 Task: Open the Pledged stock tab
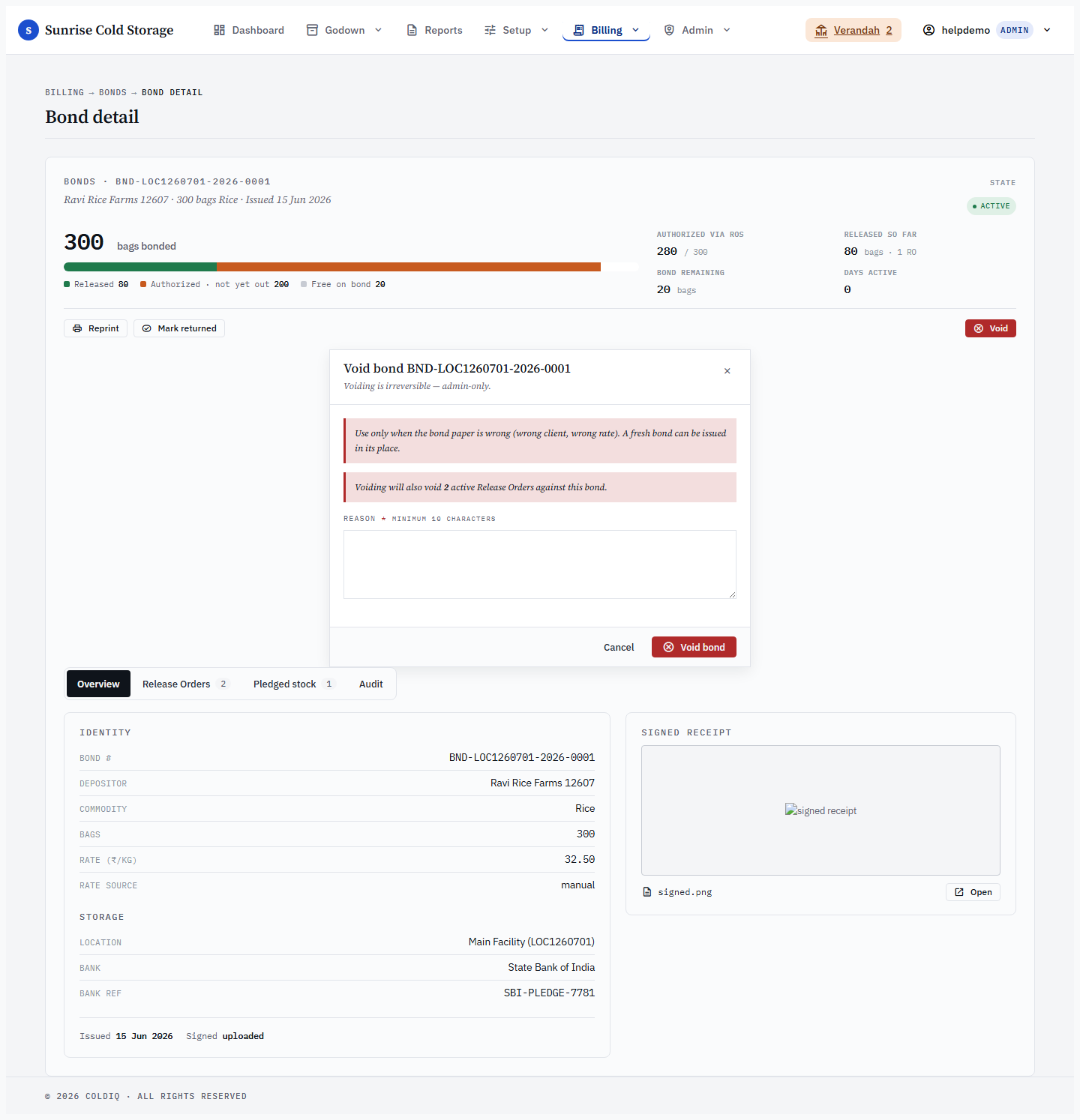click(293, 684)
